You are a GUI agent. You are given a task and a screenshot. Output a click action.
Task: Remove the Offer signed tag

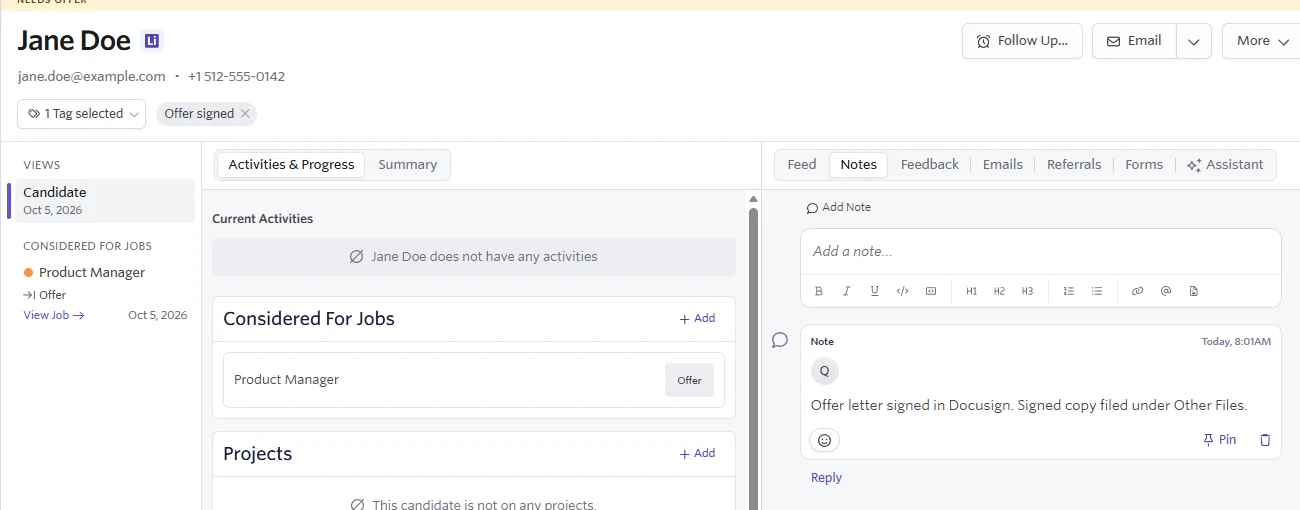click(245, 114)
